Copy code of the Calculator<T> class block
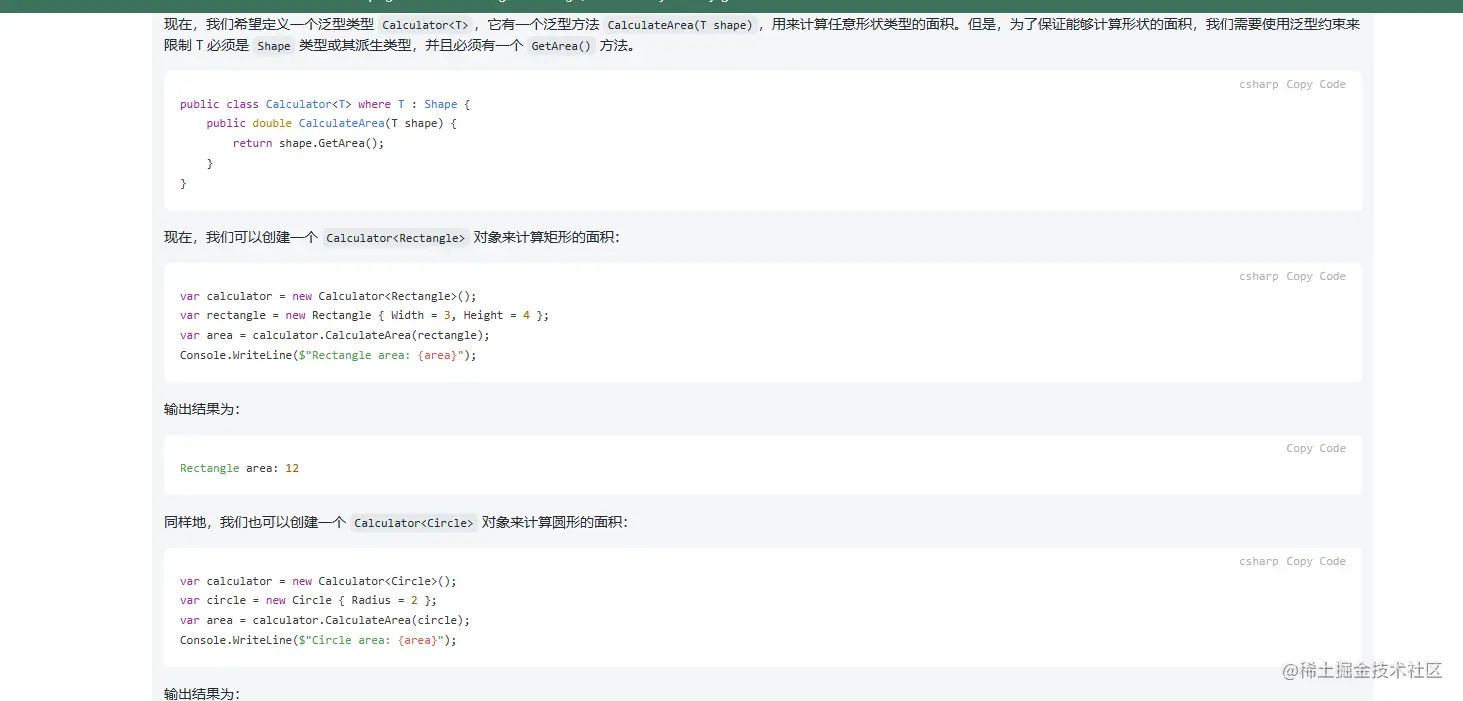The height and width of the screenshot is (701, 1463). pyautogui.click(x=1316, y=84)
